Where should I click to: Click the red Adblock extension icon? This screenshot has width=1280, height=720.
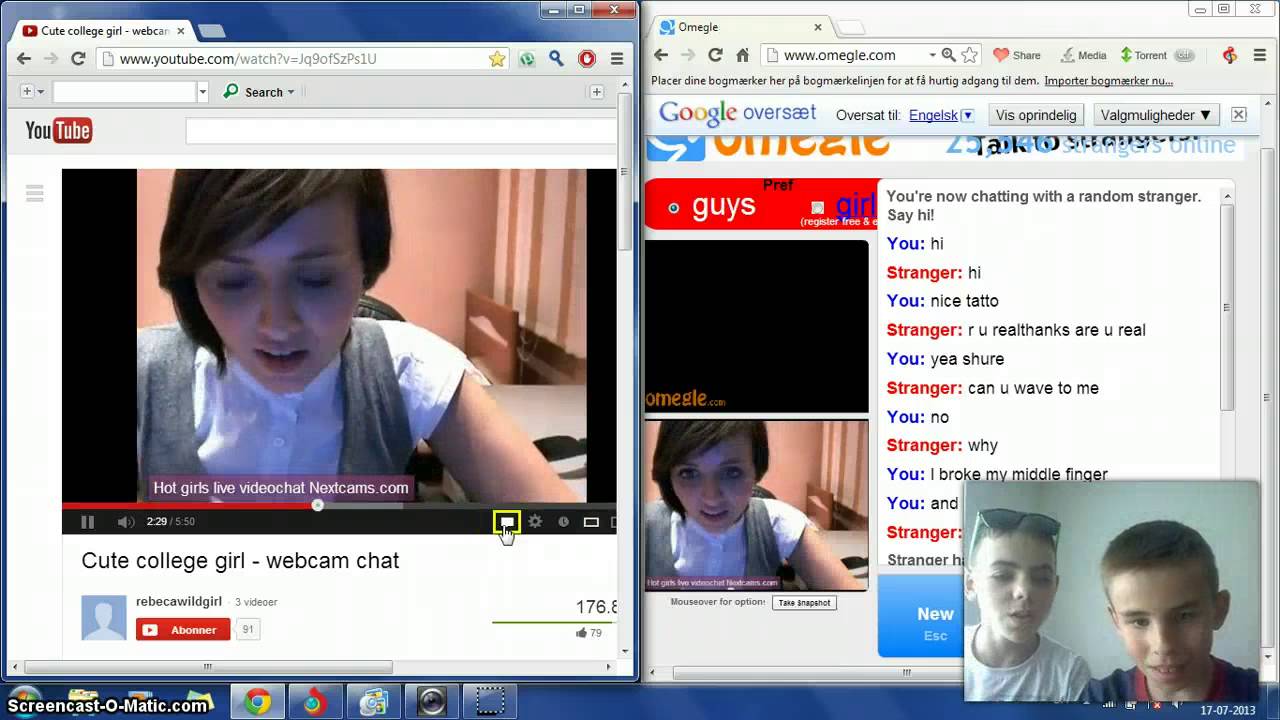[587, 59]
